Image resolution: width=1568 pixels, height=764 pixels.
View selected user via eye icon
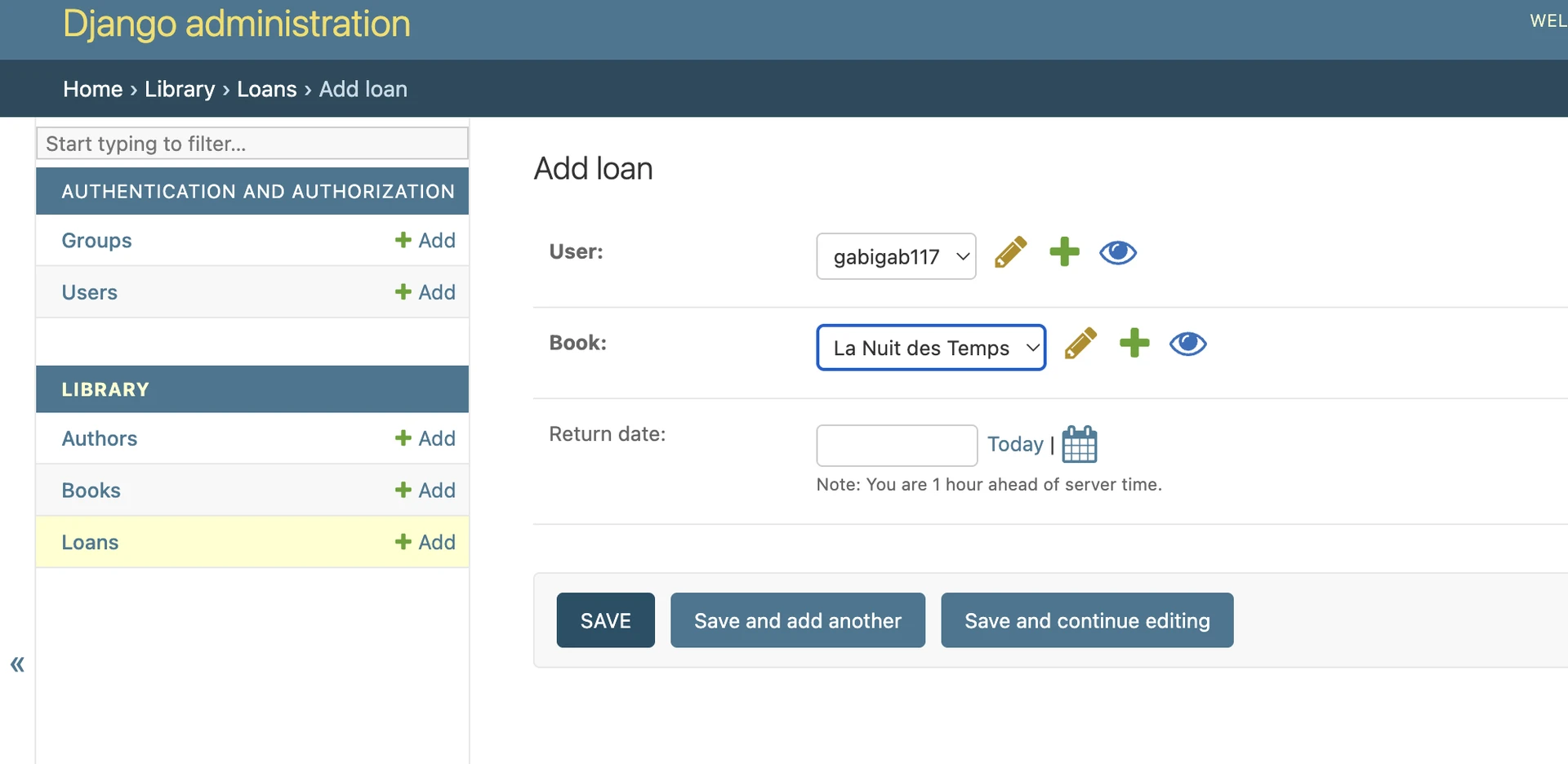pos(1117,253)
